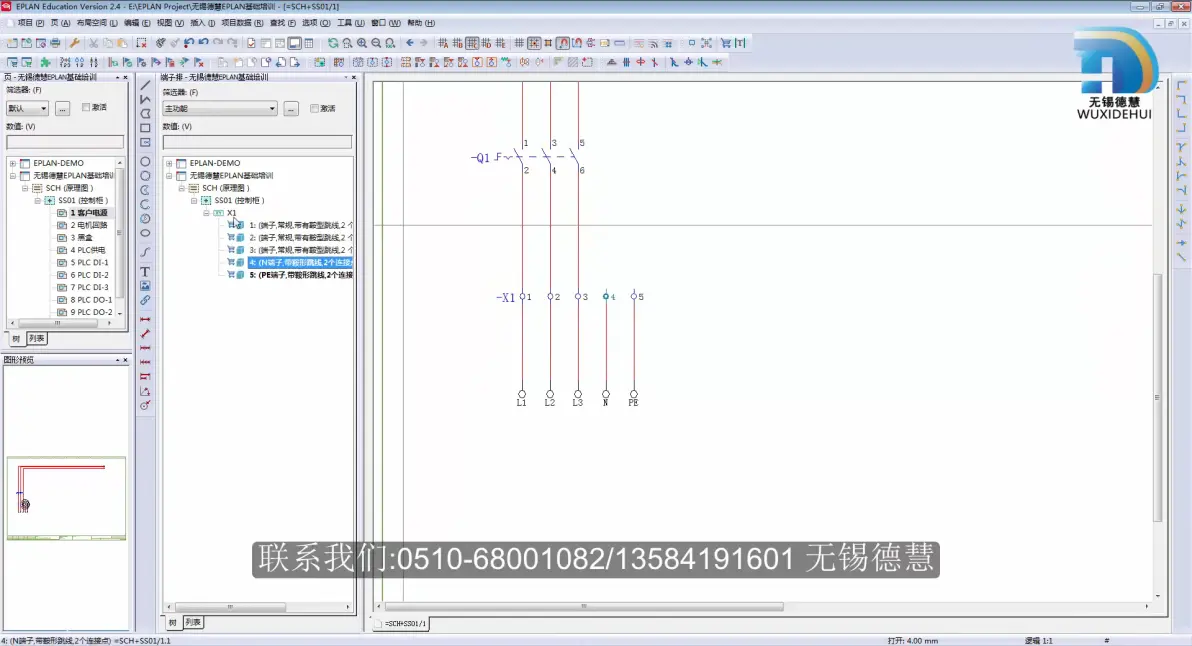The height and width of the screenshot is (646, 1192).
Task: Click the zoom in magnifier
Action: (362, 43)
